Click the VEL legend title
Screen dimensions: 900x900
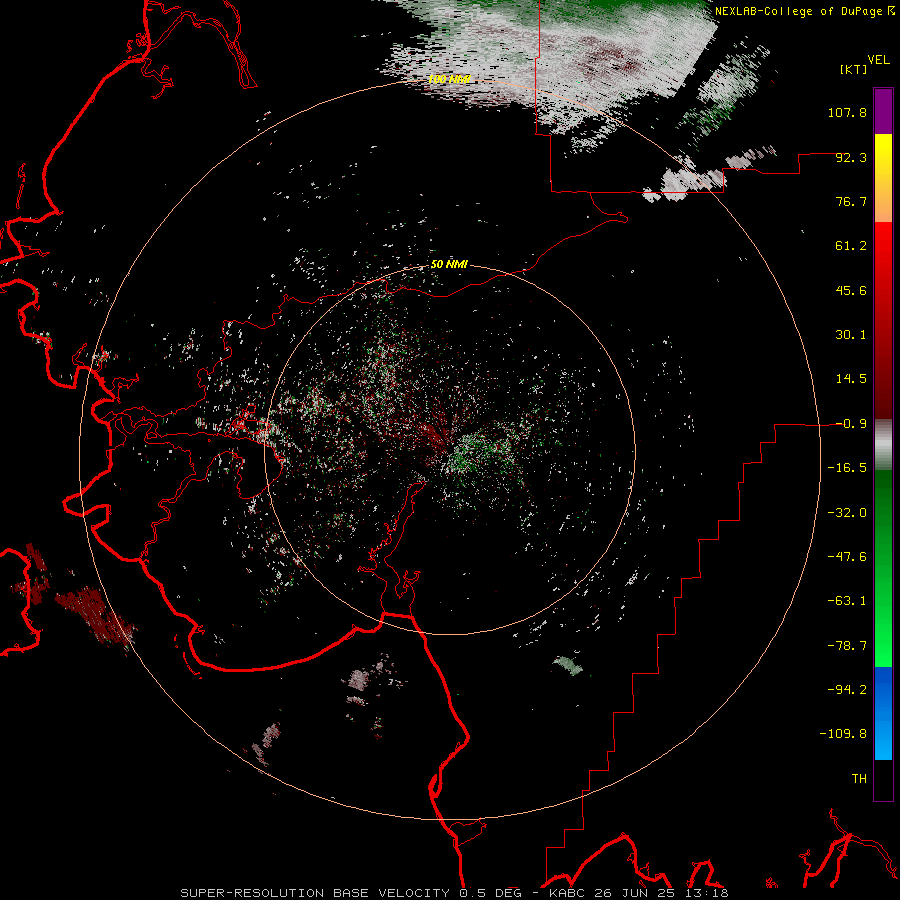pos(879,60)
